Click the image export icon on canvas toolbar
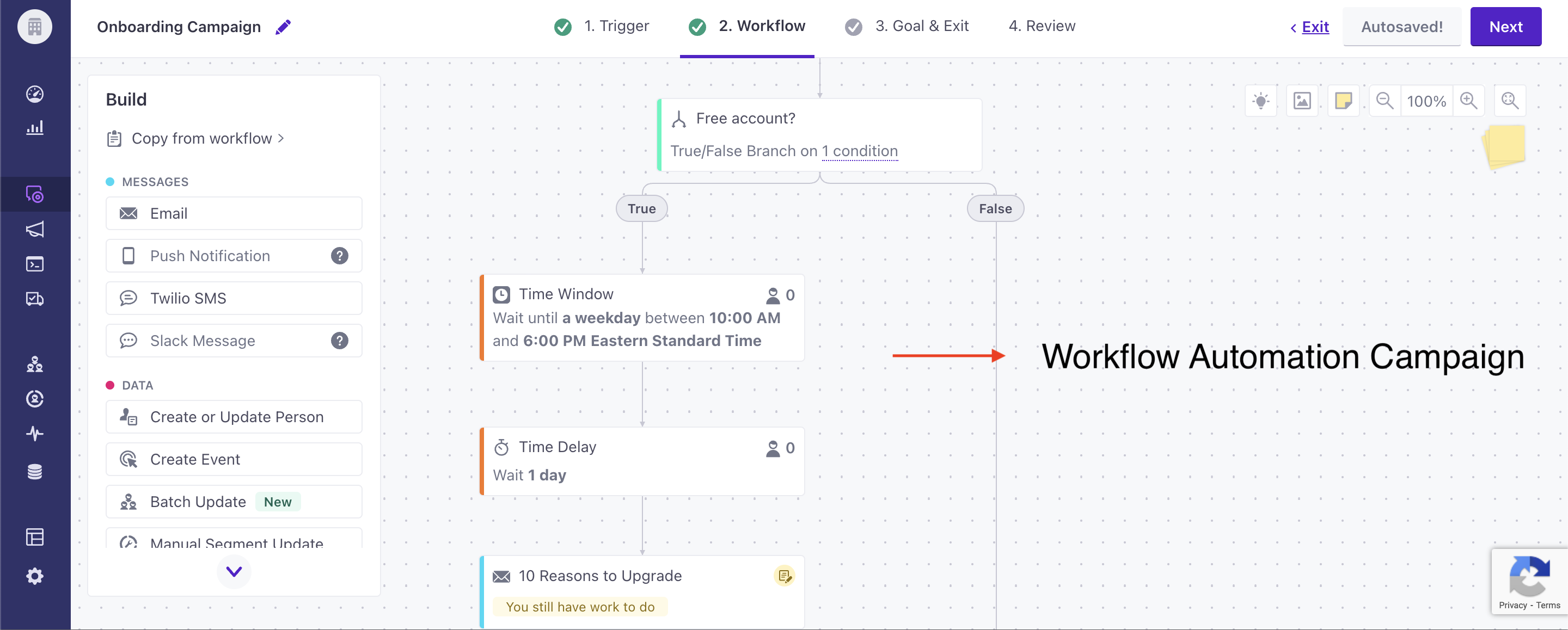1568x630 pixels. [x=1302, y=101]
